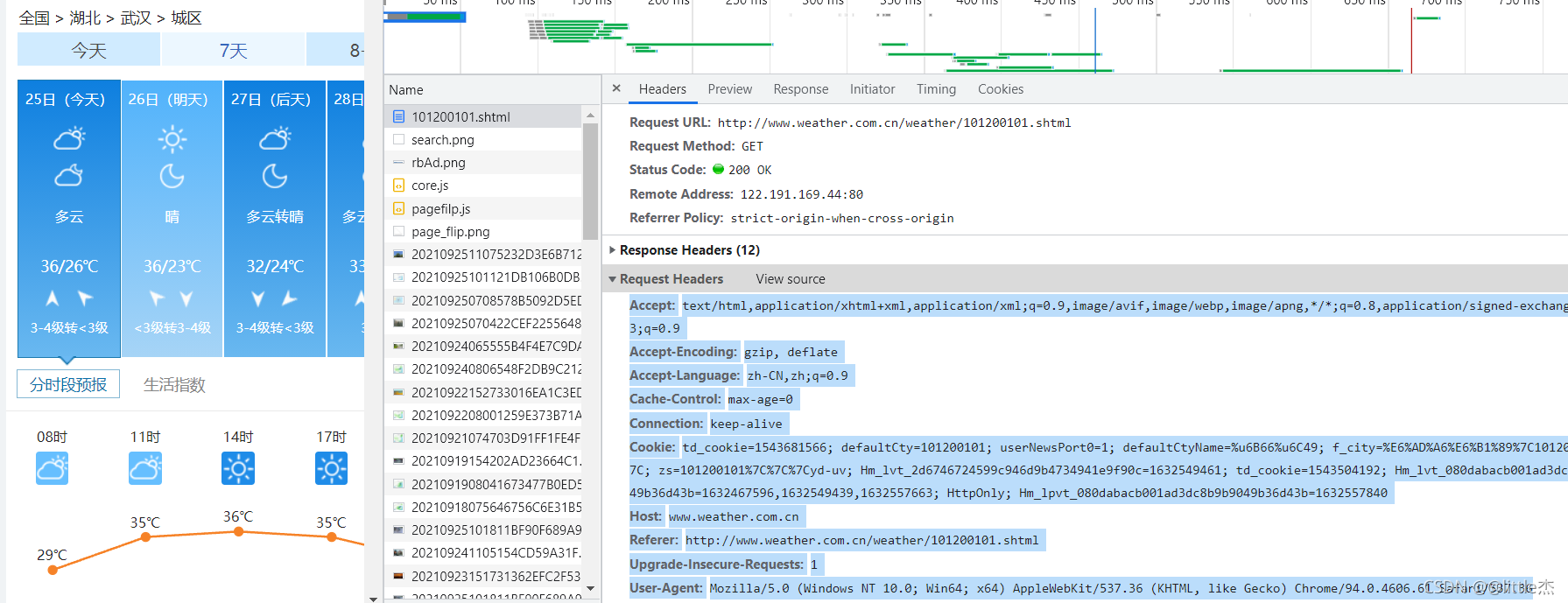The image size is (1568, 603).
Task: Select request 20210918075646756C6E31B5
Action: coord(483,508)
